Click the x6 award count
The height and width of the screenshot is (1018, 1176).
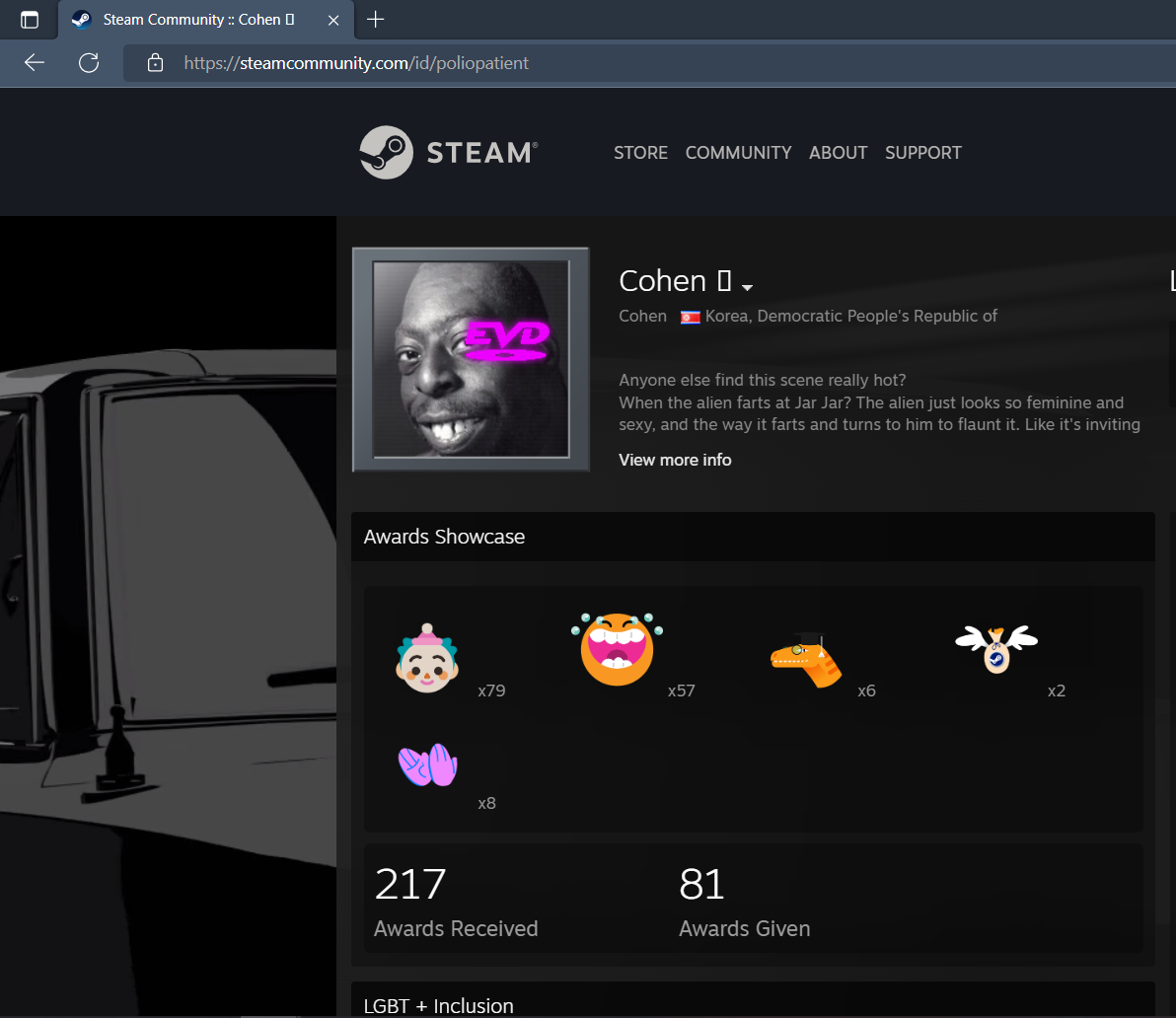pos(866,691)
